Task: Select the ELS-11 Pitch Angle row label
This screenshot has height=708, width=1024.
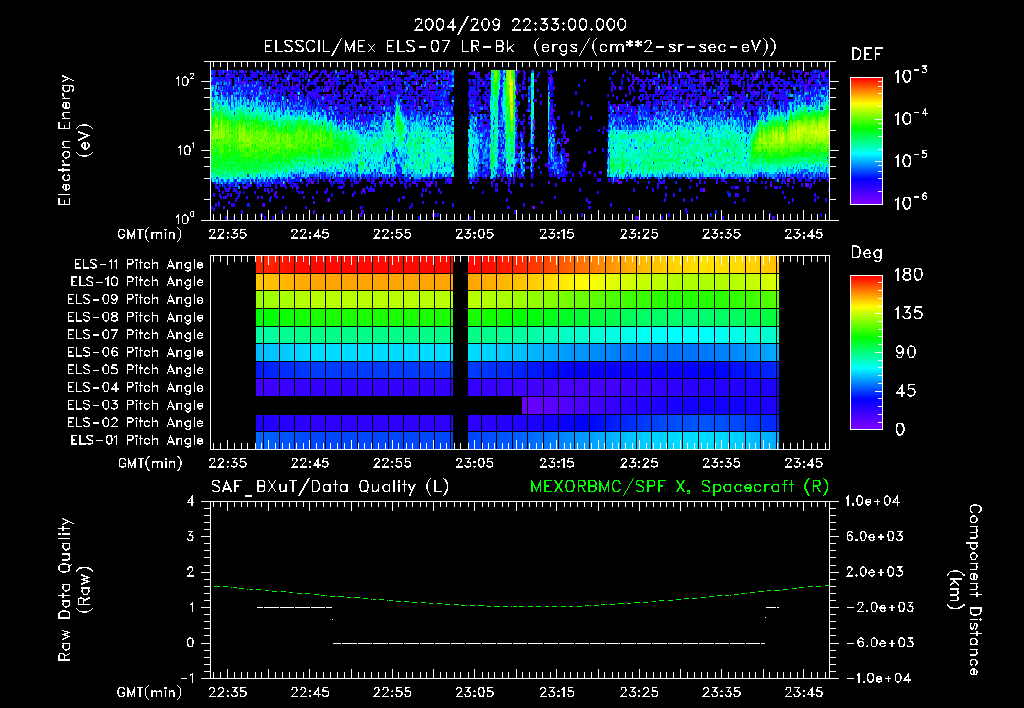Action: click(138, 265)
